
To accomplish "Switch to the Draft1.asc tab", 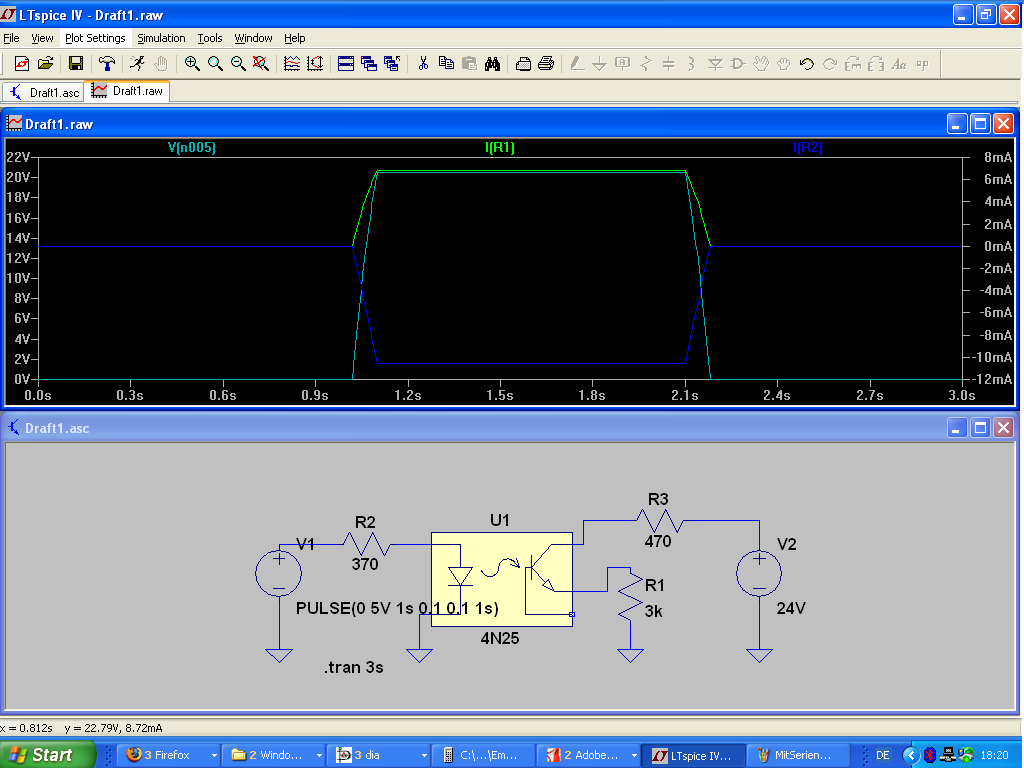I will pos(44,92).
